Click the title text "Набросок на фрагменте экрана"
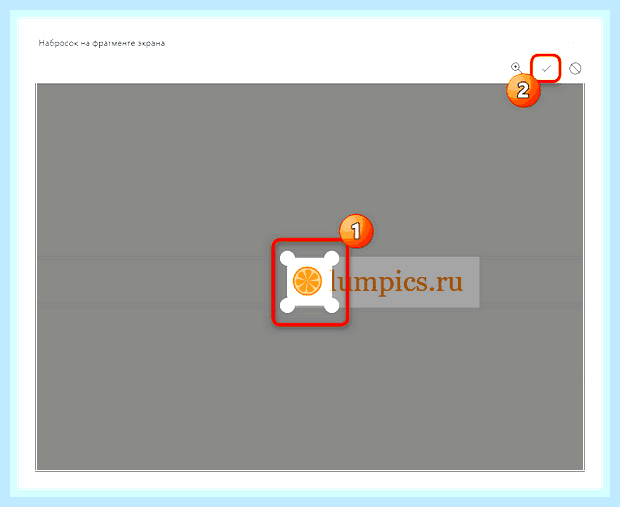The height and width of the screenshot is (507, 620). [102, 43]
